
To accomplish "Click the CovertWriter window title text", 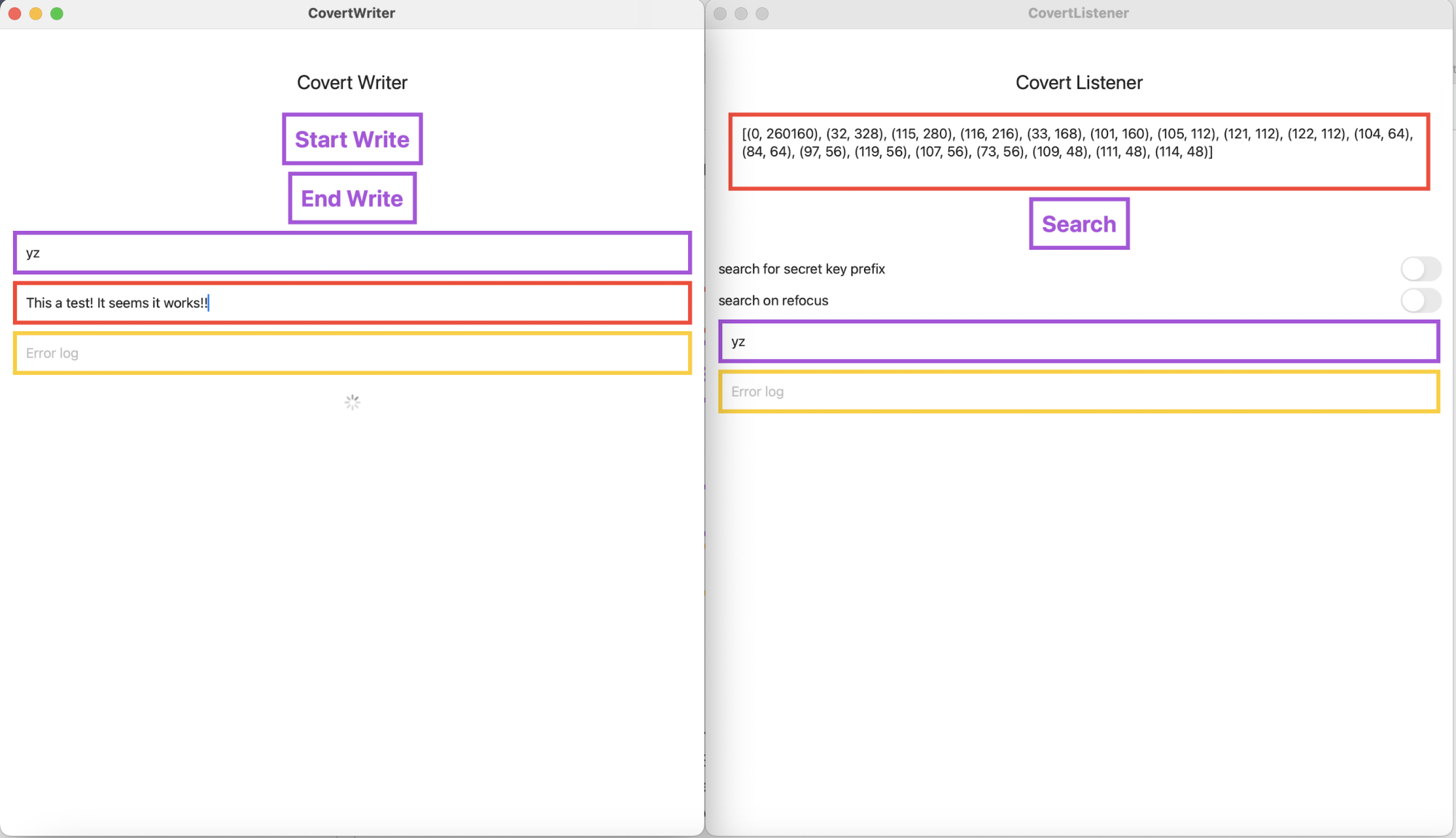I will [352, 13].
